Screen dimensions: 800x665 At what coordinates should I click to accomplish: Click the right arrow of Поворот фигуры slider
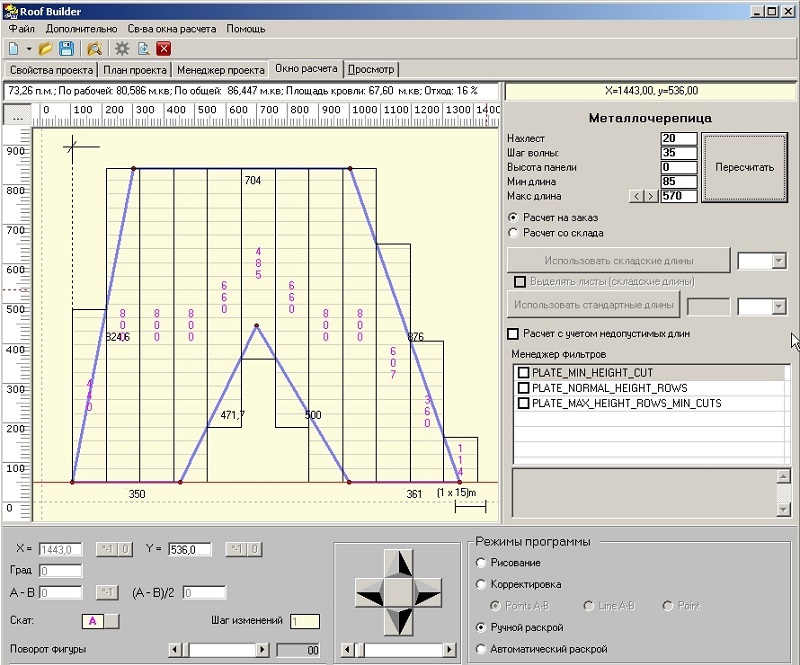[x=263, y=650]
